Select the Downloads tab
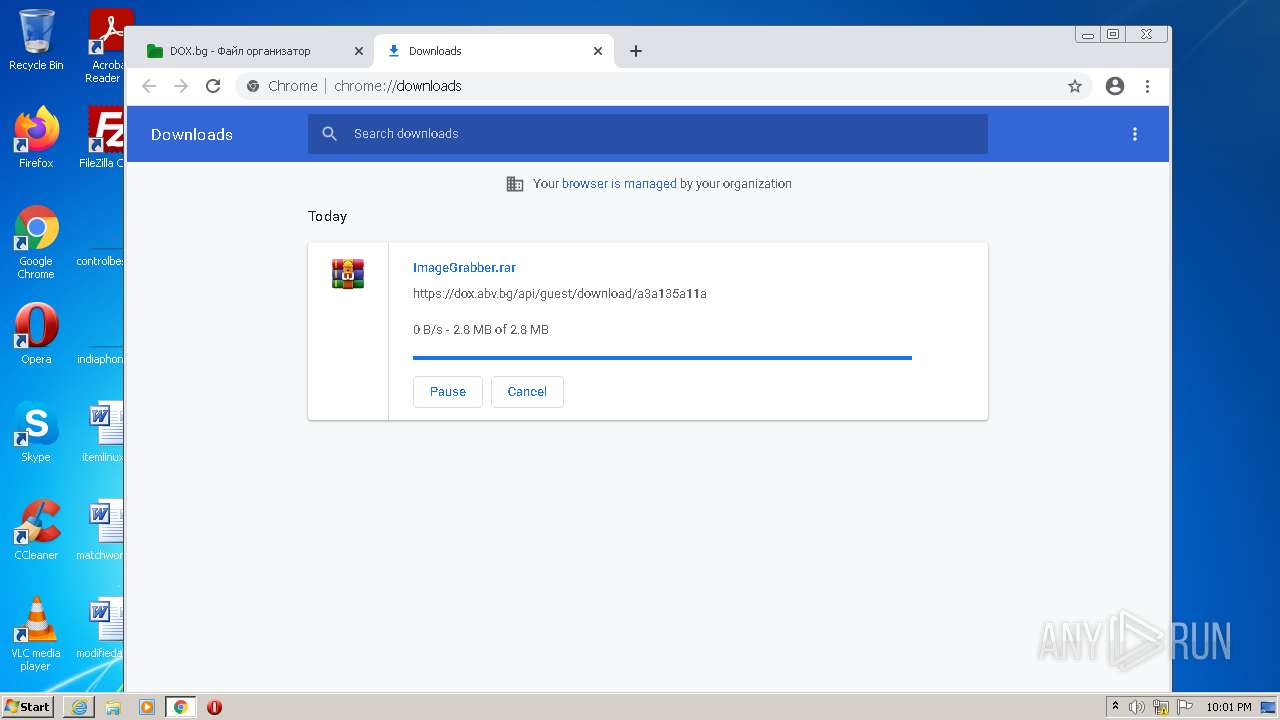 pyautogui.click(x=493, y=51)
